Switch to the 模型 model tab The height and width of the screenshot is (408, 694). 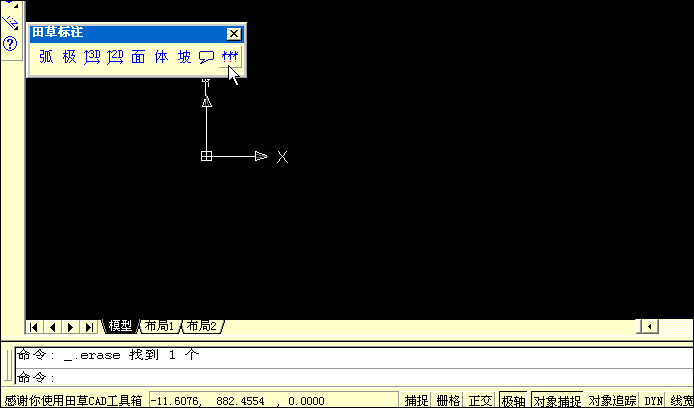coord(120,327)
